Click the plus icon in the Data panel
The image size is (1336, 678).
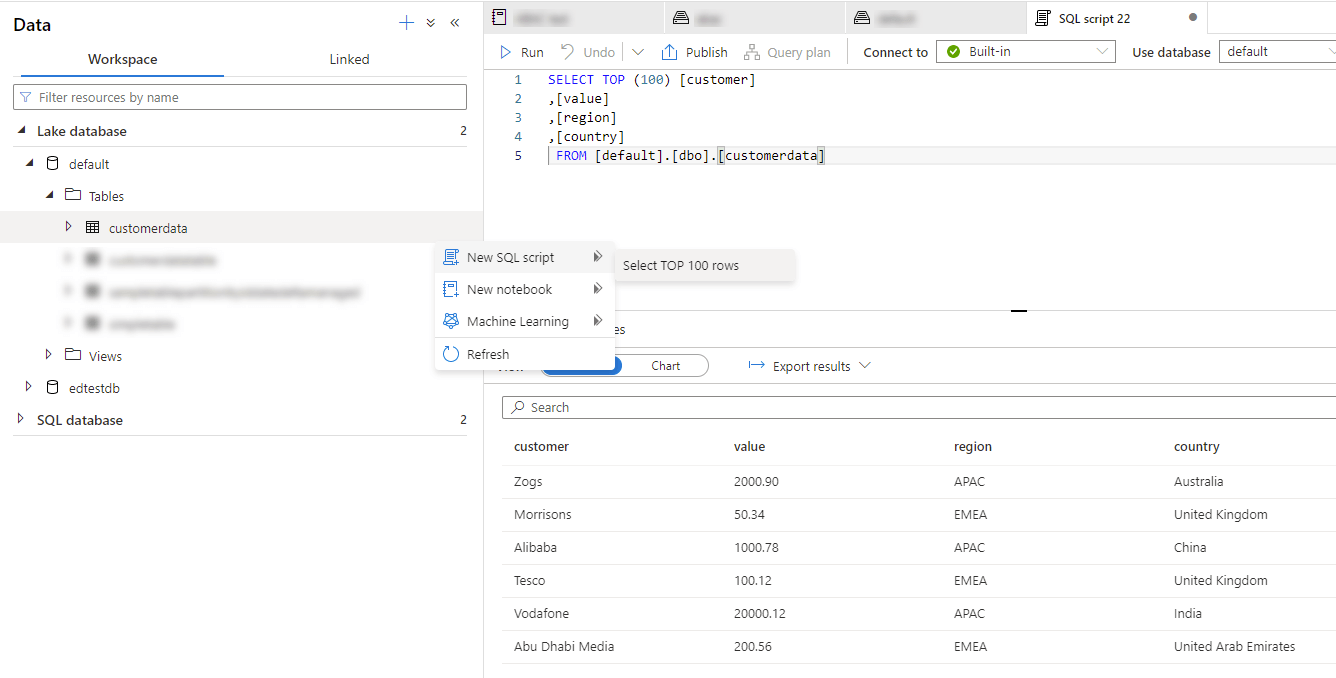pos(406,22)
